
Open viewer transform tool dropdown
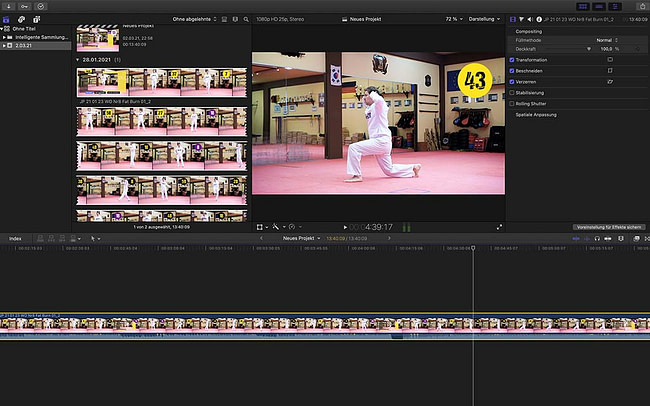[x=262, y=227]
